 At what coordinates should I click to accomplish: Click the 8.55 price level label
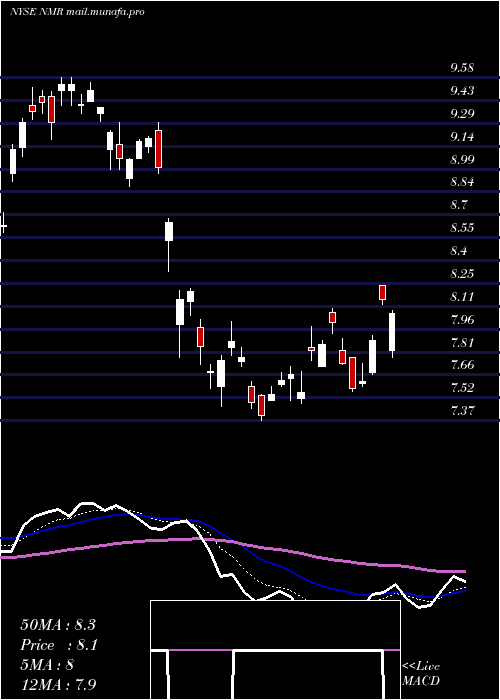click(462, 228)
